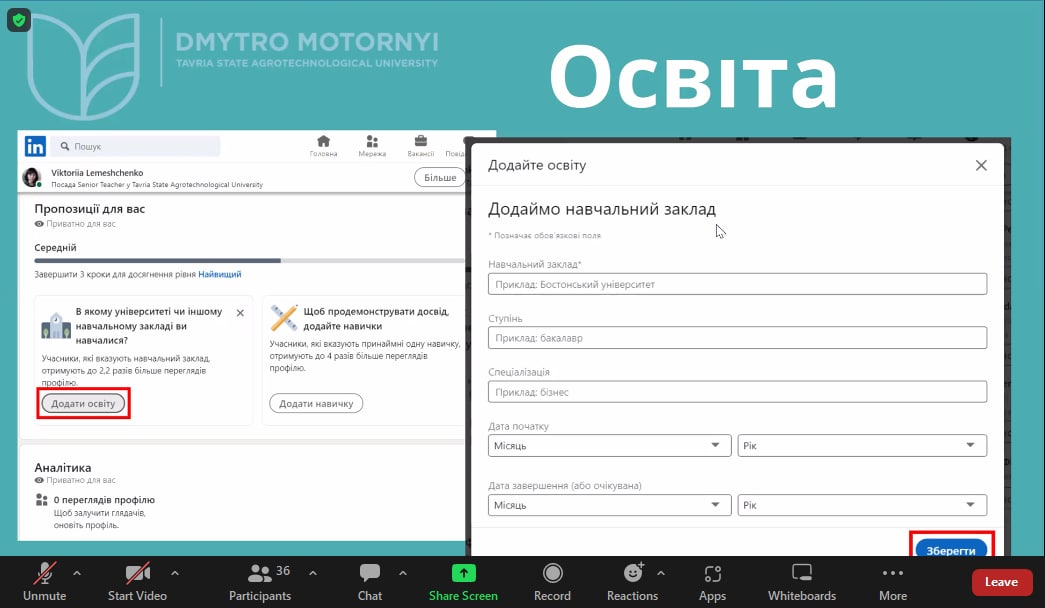Image resolution: width=1045 pixels, height=608 pixels.
Task: Click the green Share Screen button
Action: click(x=463, y=582)
